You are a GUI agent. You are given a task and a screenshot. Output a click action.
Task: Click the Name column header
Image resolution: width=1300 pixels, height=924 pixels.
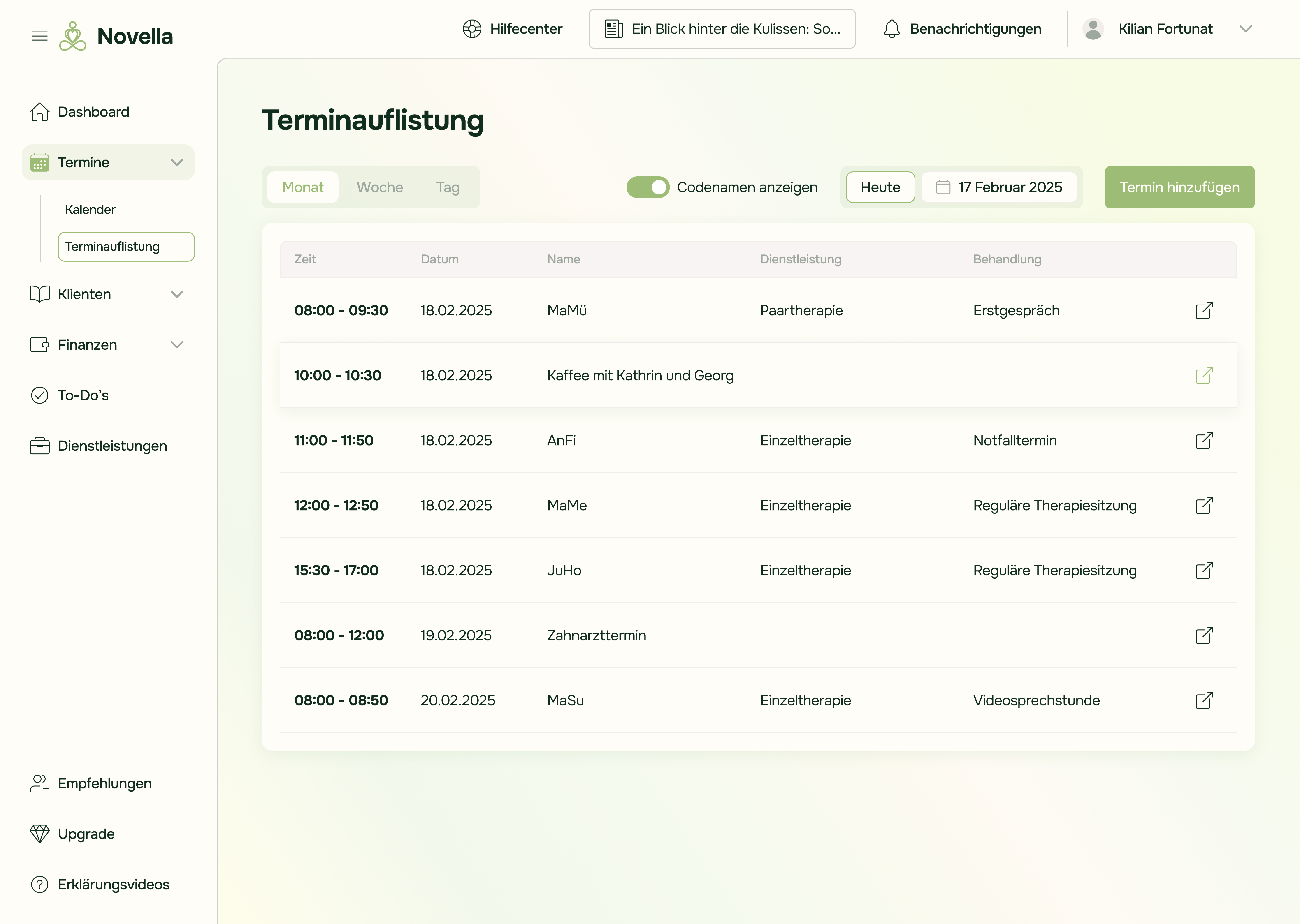click(564, 259)
